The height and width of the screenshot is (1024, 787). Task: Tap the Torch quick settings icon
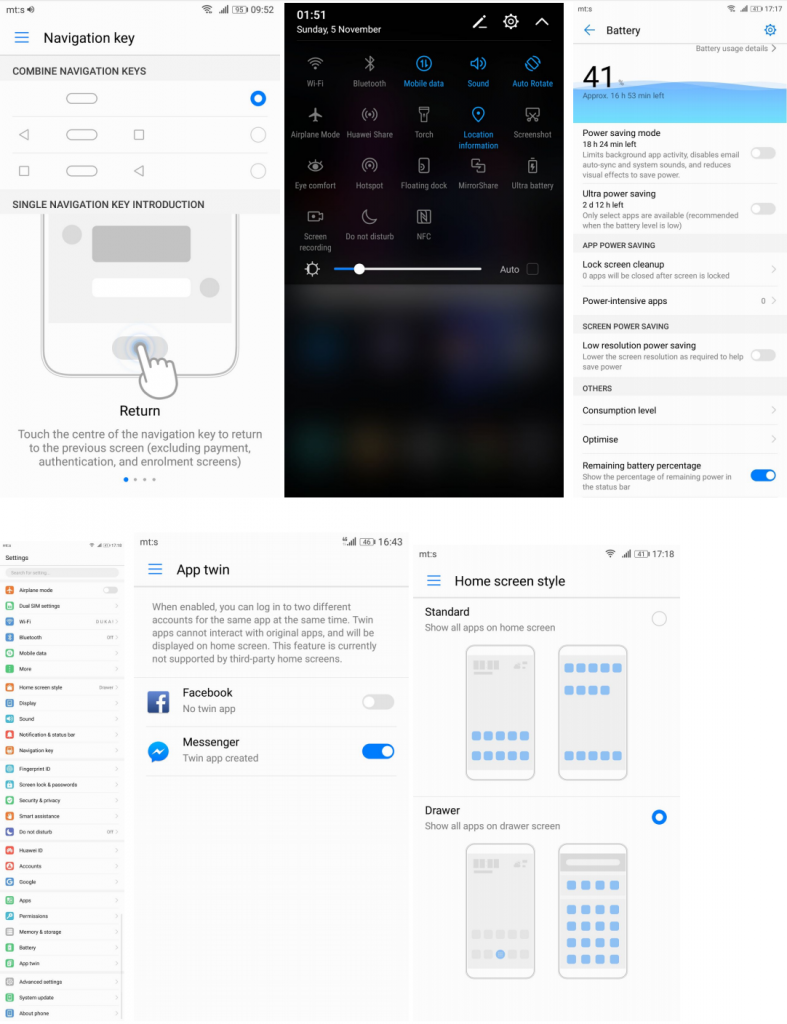pos(424,113)
